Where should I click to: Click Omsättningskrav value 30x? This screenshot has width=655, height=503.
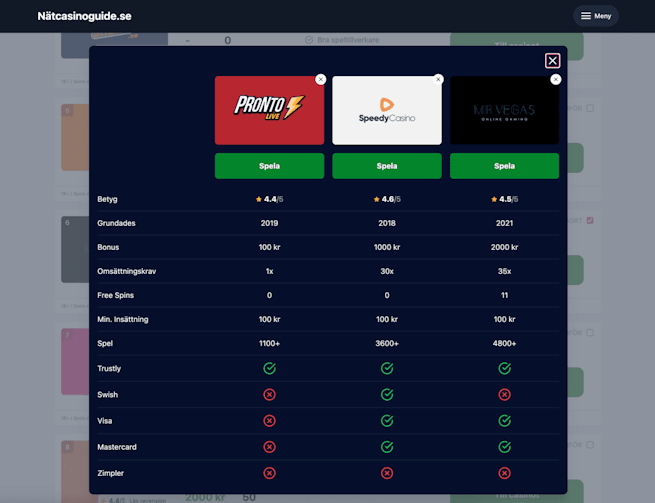point(387,271)
